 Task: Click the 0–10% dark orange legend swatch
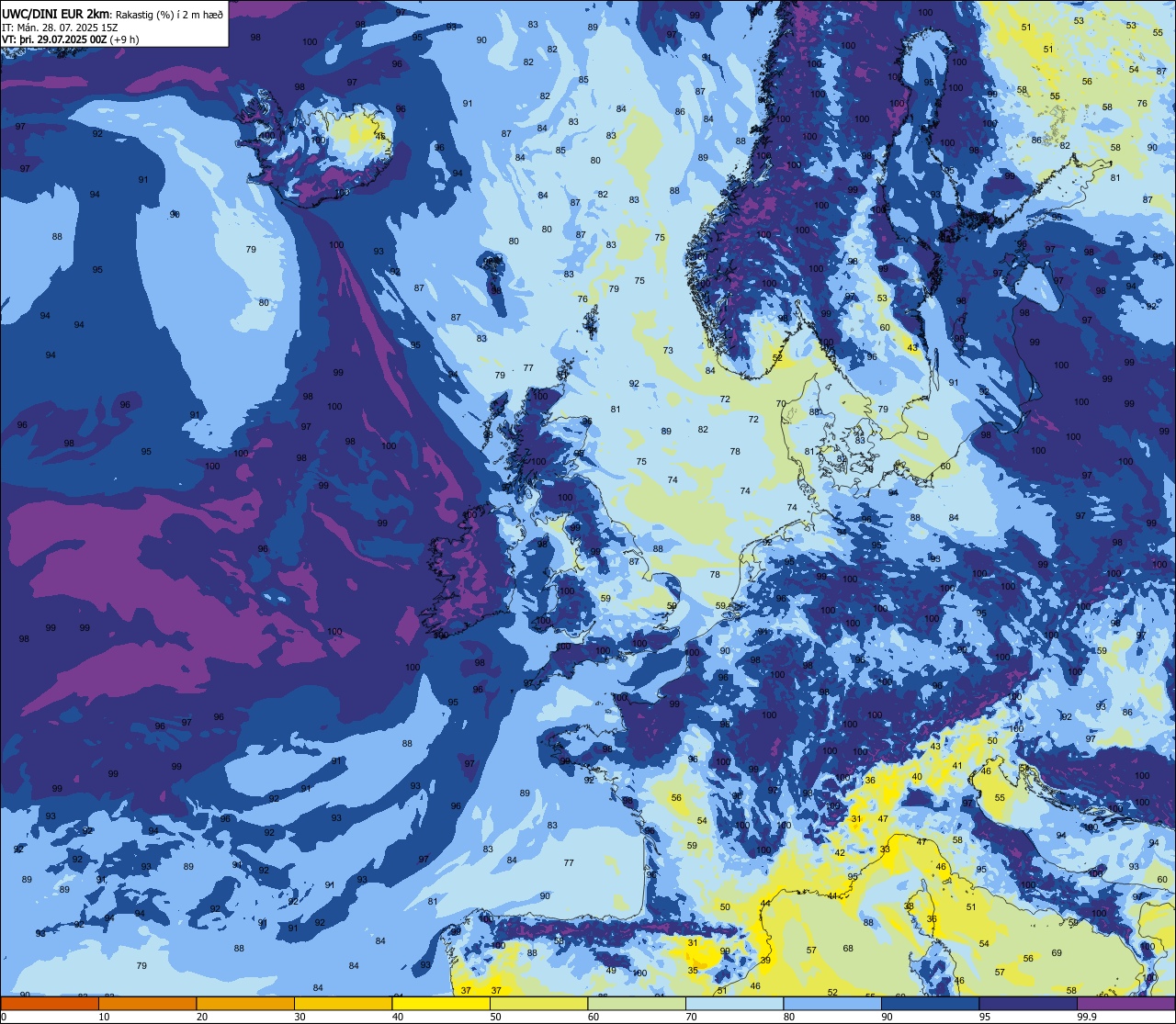(x=50, y=1003)
